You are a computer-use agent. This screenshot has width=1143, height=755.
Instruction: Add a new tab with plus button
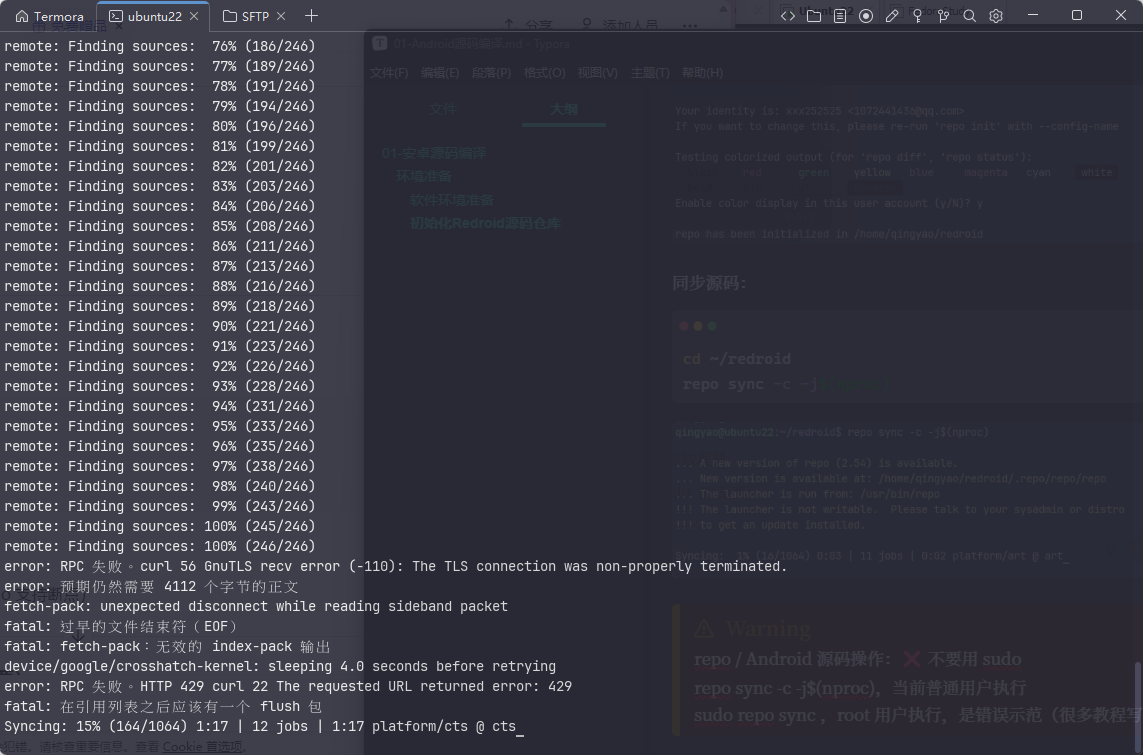[311, 16]
